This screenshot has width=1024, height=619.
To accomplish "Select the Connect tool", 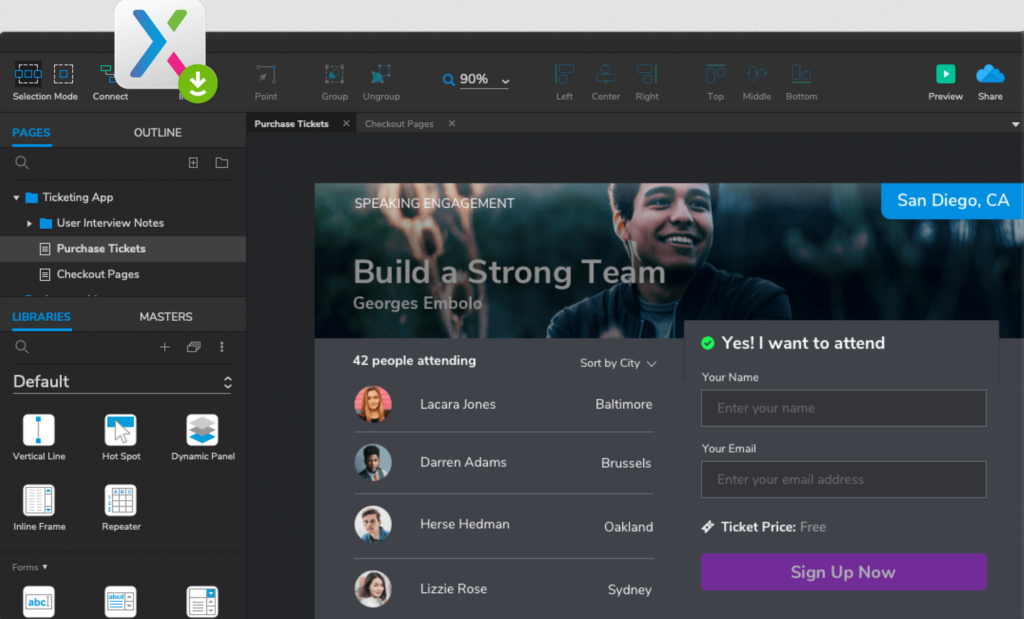I will click(110, 82).
